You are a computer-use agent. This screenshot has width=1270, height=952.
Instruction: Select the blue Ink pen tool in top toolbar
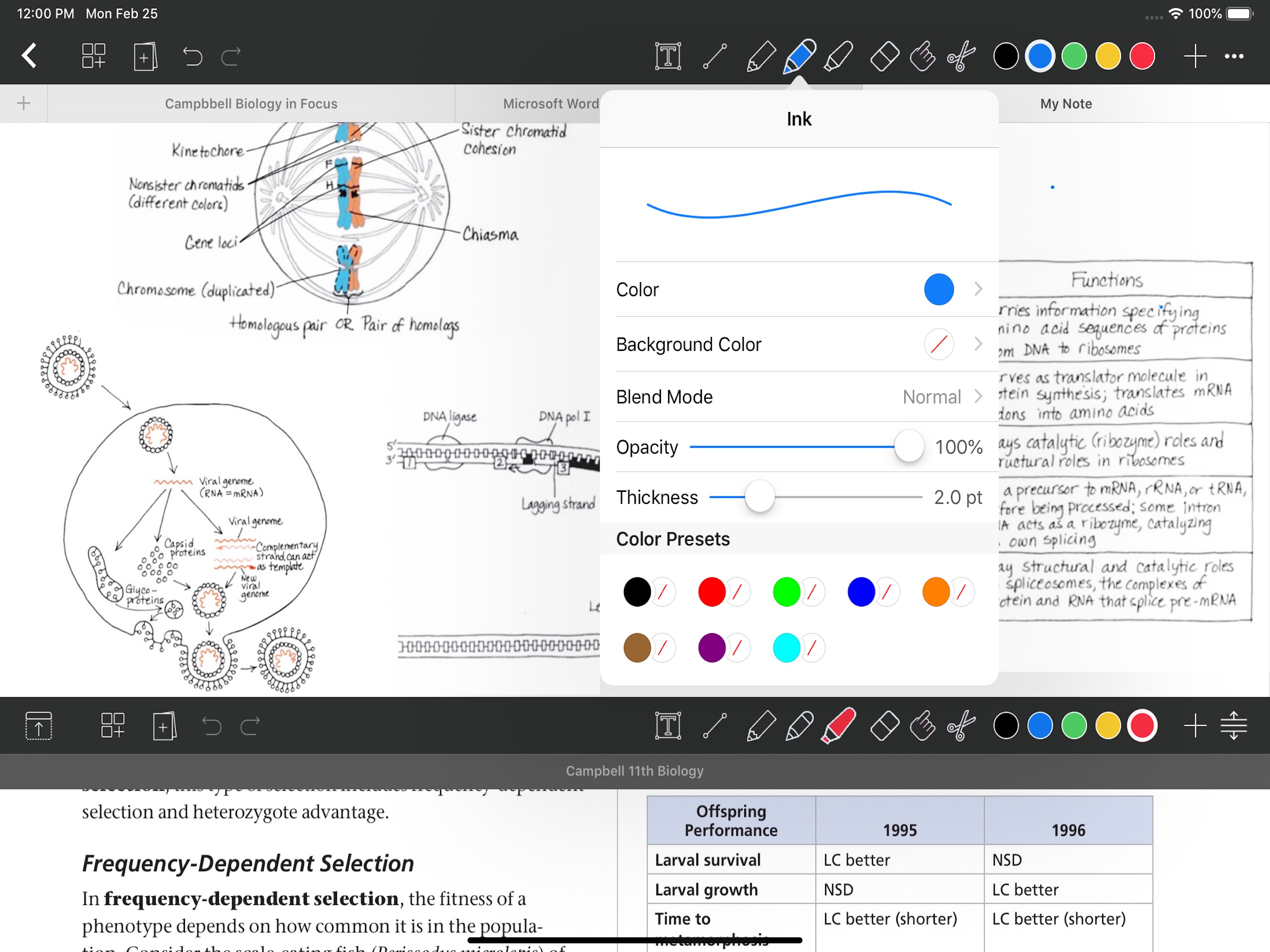[x=799, y=56]
